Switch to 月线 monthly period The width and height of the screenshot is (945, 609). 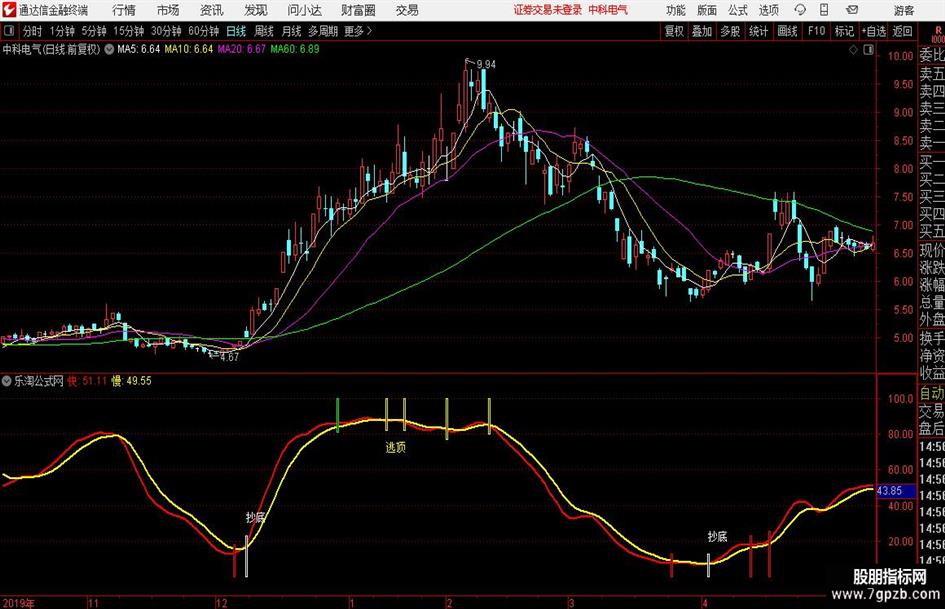(x=292, y=31)
